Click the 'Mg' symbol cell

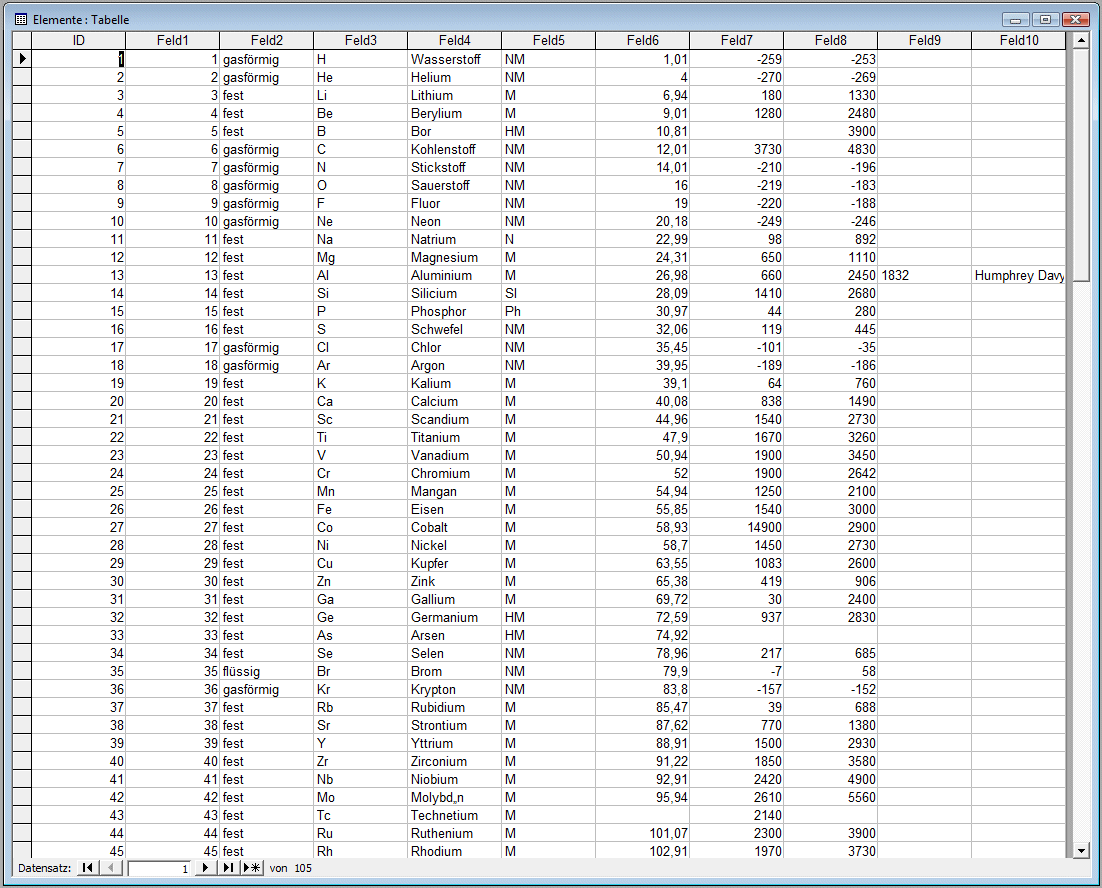click(x=361, y=257)
